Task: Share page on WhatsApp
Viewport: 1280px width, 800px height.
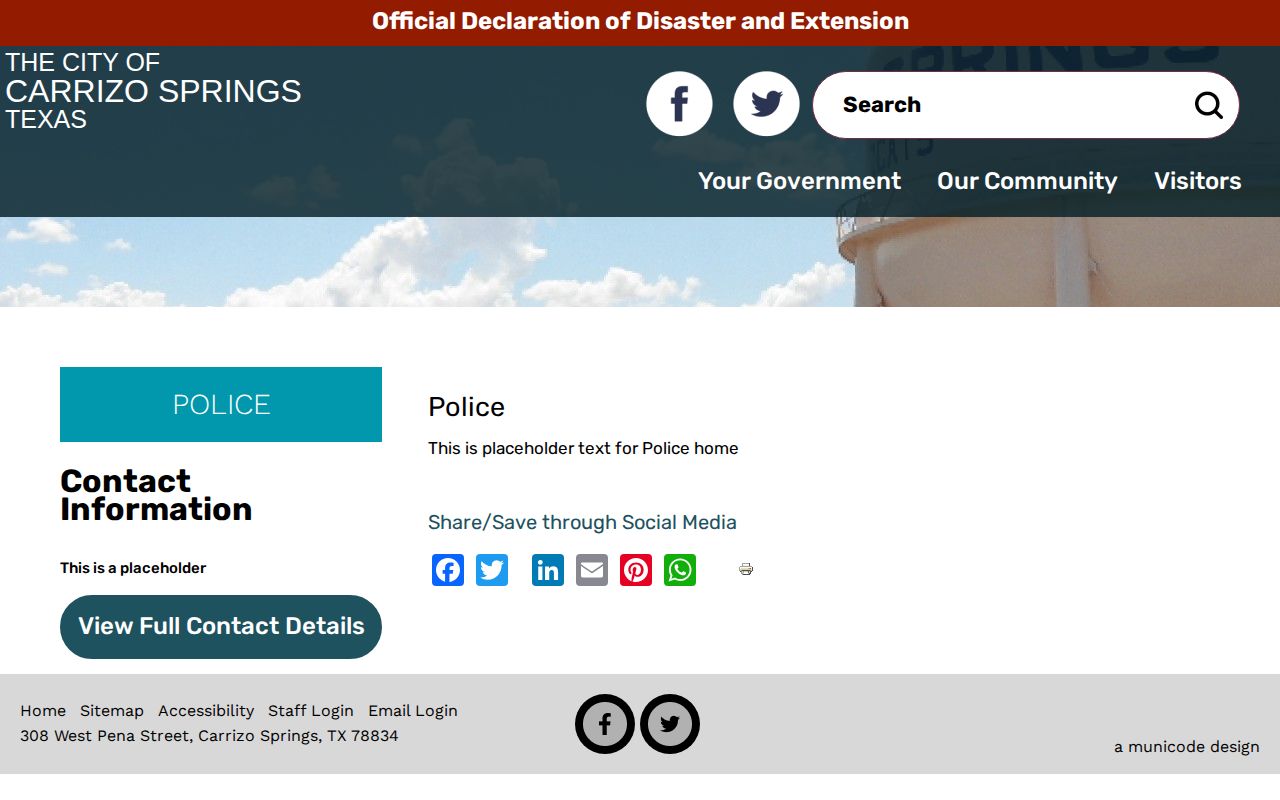Action: point(680,570)
